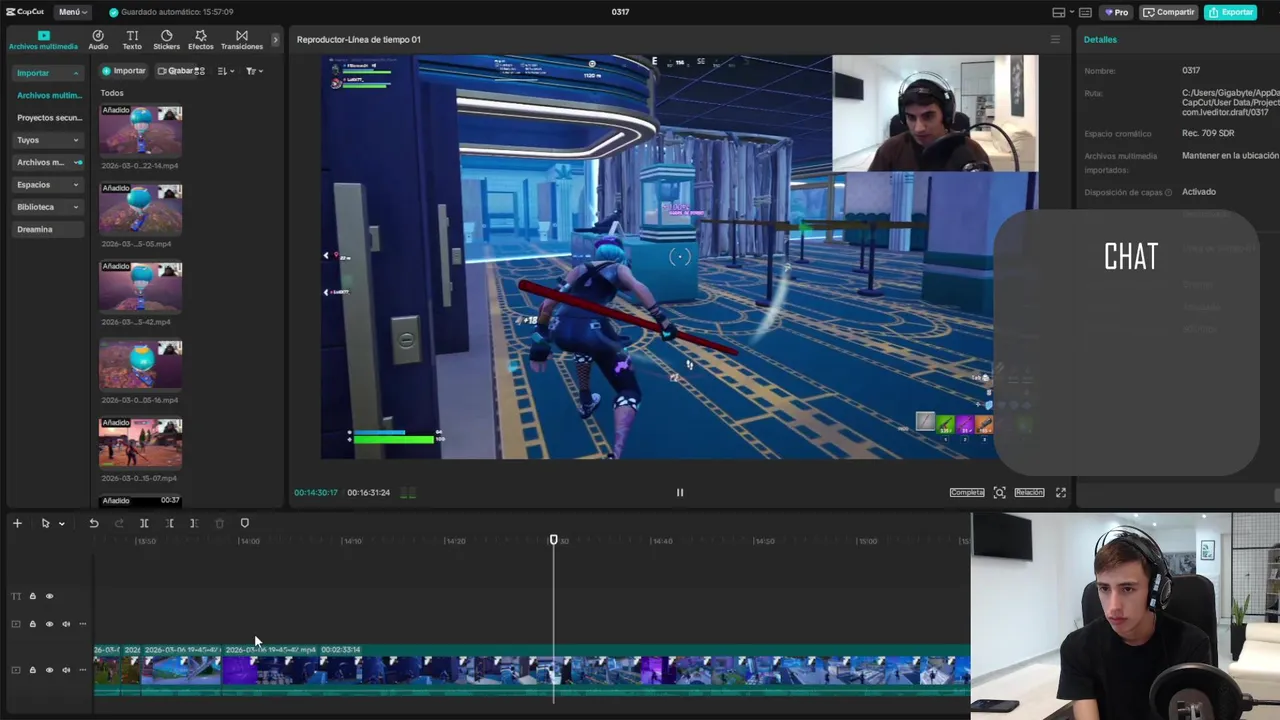
Task: Hide the upper video track
Action: click(49, 624)
